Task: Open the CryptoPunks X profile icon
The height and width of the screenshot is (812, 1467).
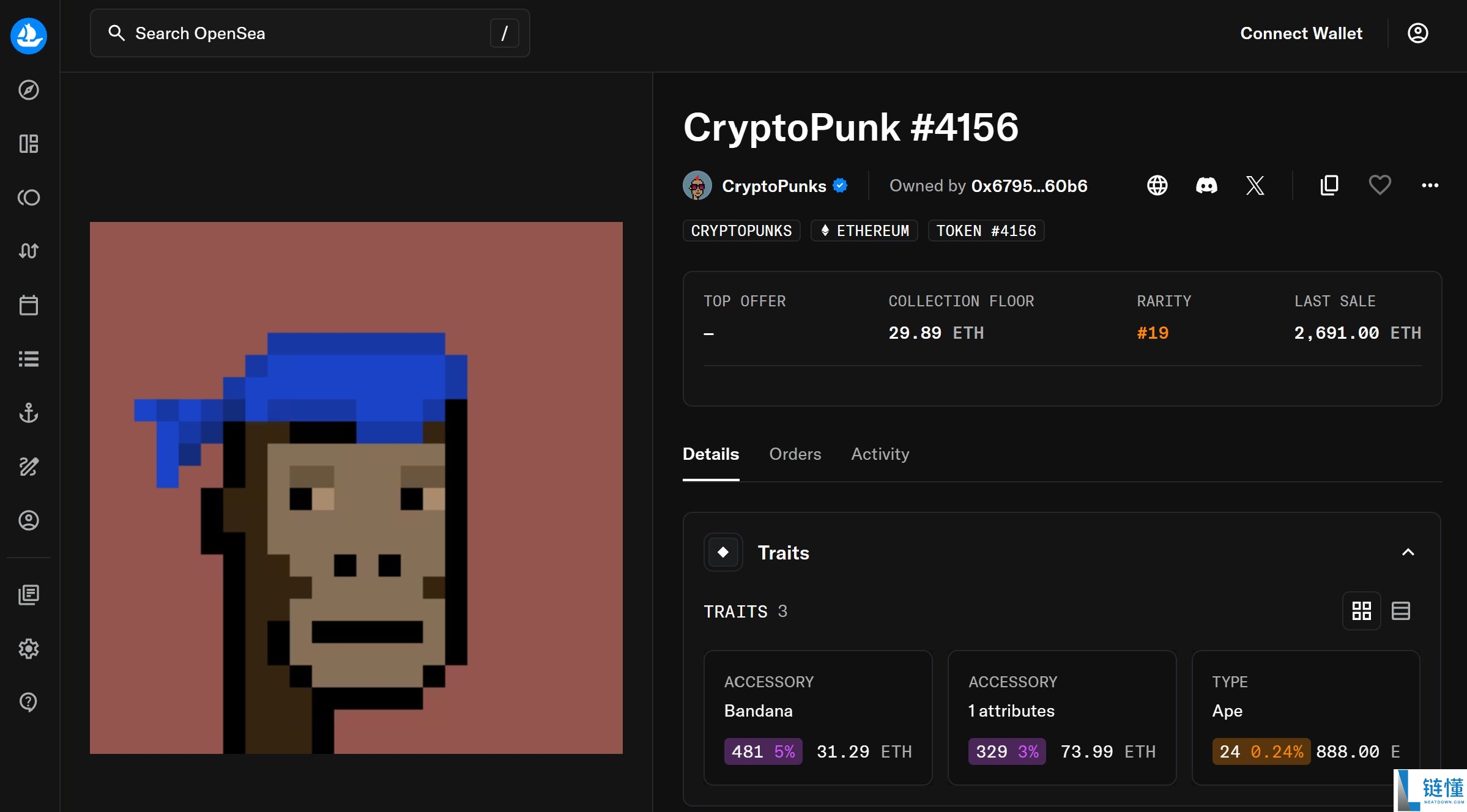Action: (x=1255, y=185)
